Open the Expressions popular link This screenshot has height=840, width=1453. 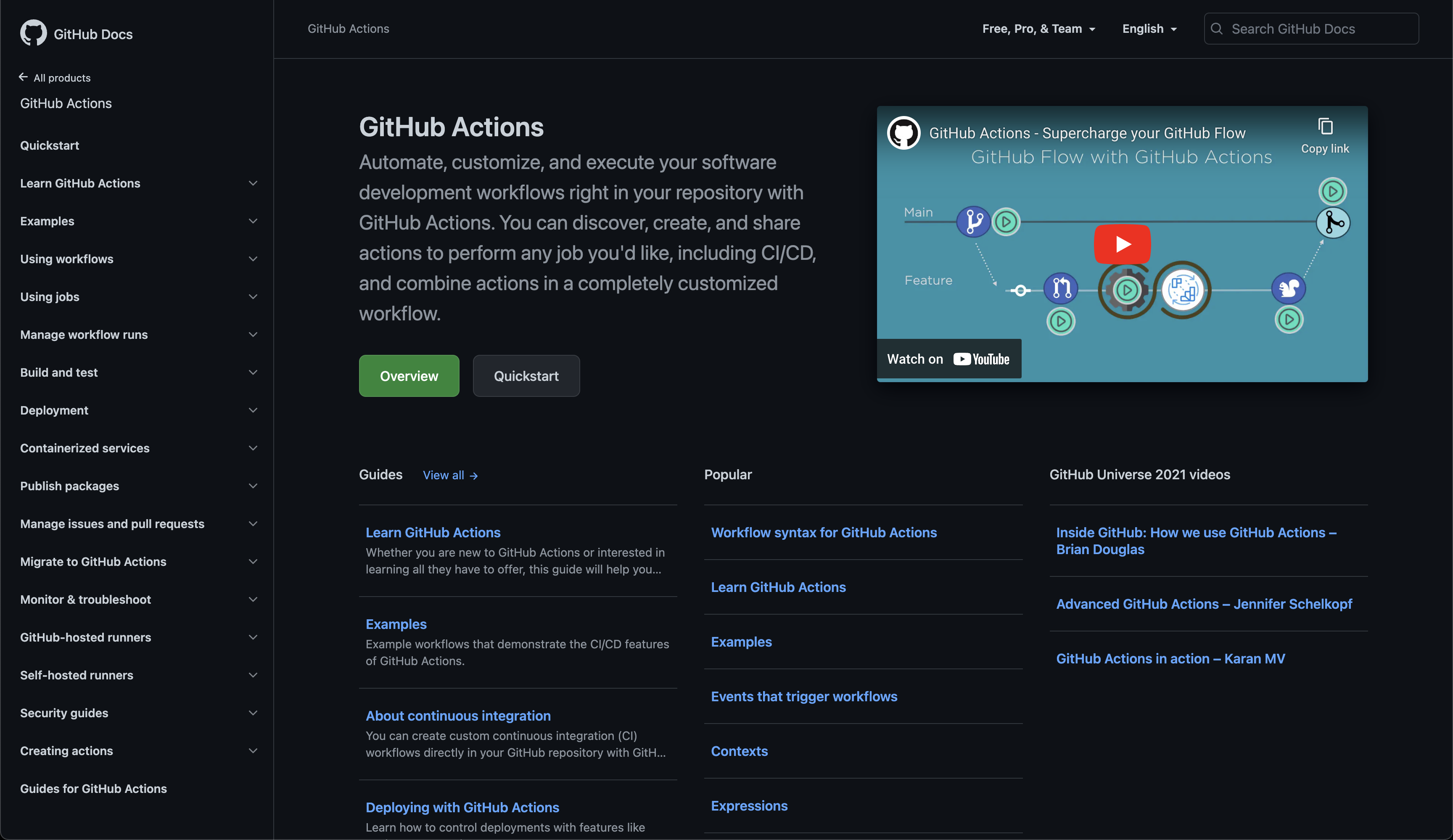pyautogui.click(x=749, y=806)
